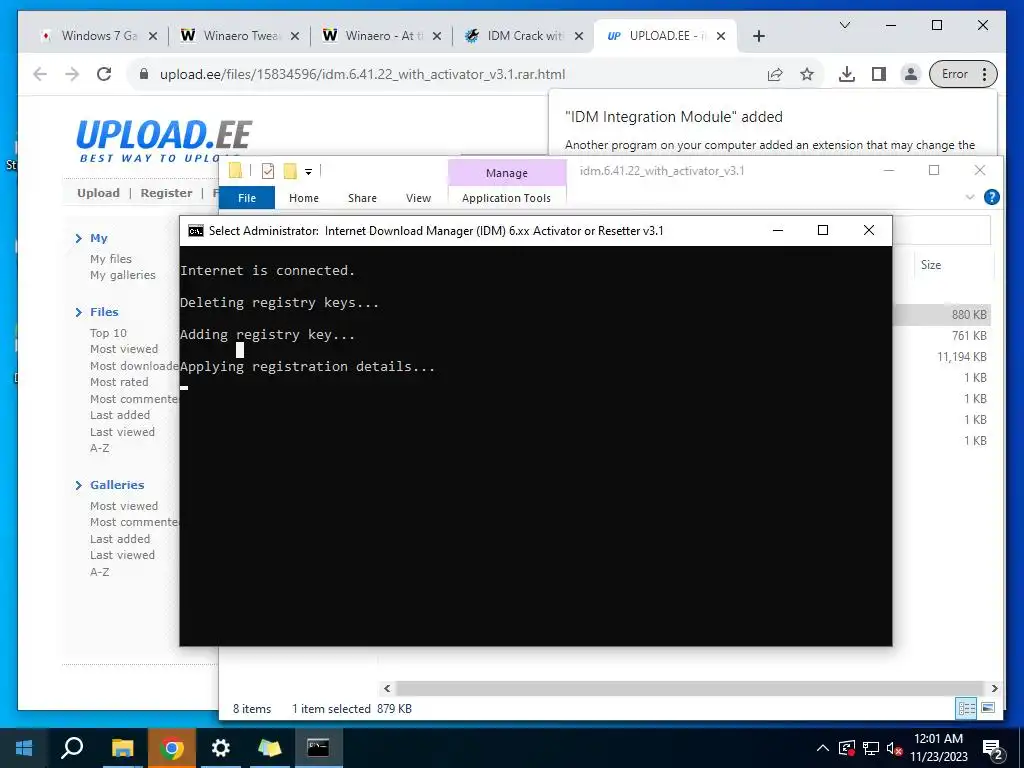Open taskbar search icon
Viewport: 1024px width, 768px height.
pyautogui.click(x=72, y=748)
